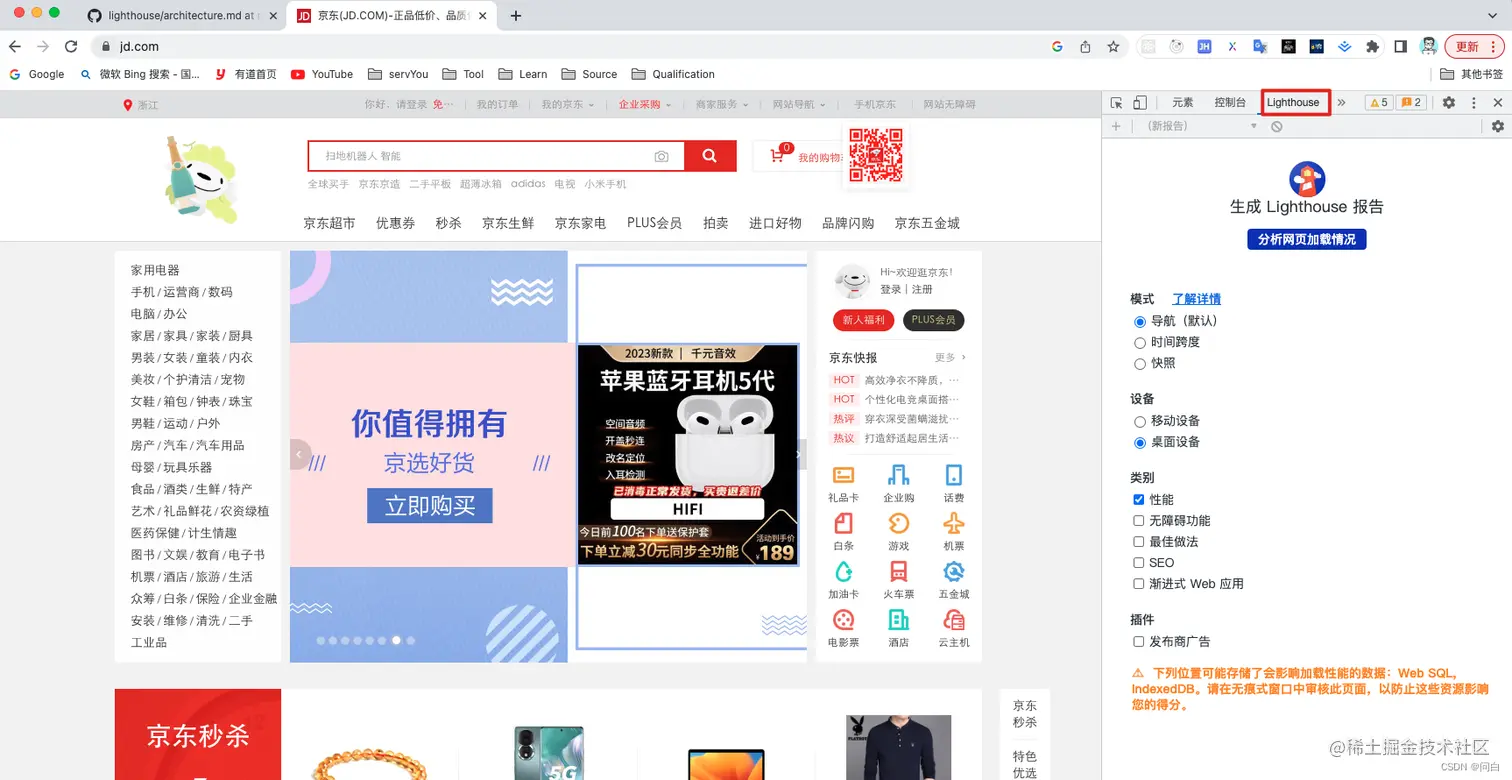Viewport: 1512px width, 780px height.
Task: Start a new Lighthouse report with the plus icon
Action: (1116, 126)
